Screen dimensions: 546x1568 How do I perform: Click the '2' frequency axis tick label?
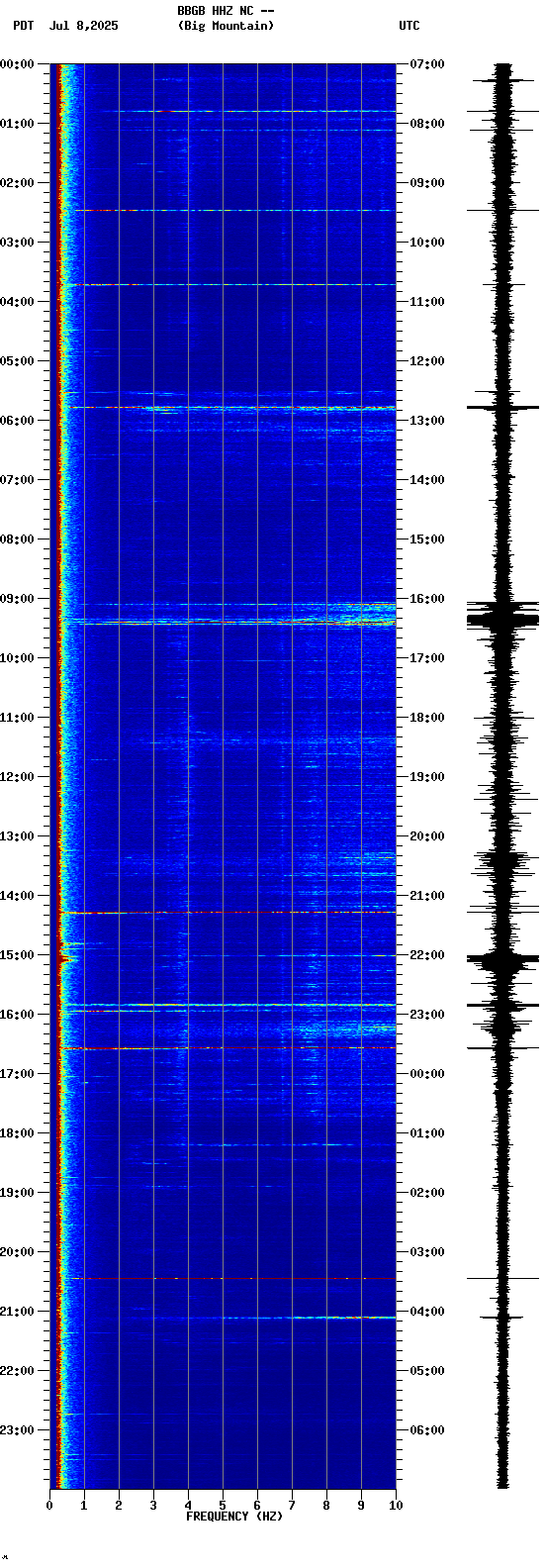click(x=119, y=1506)
